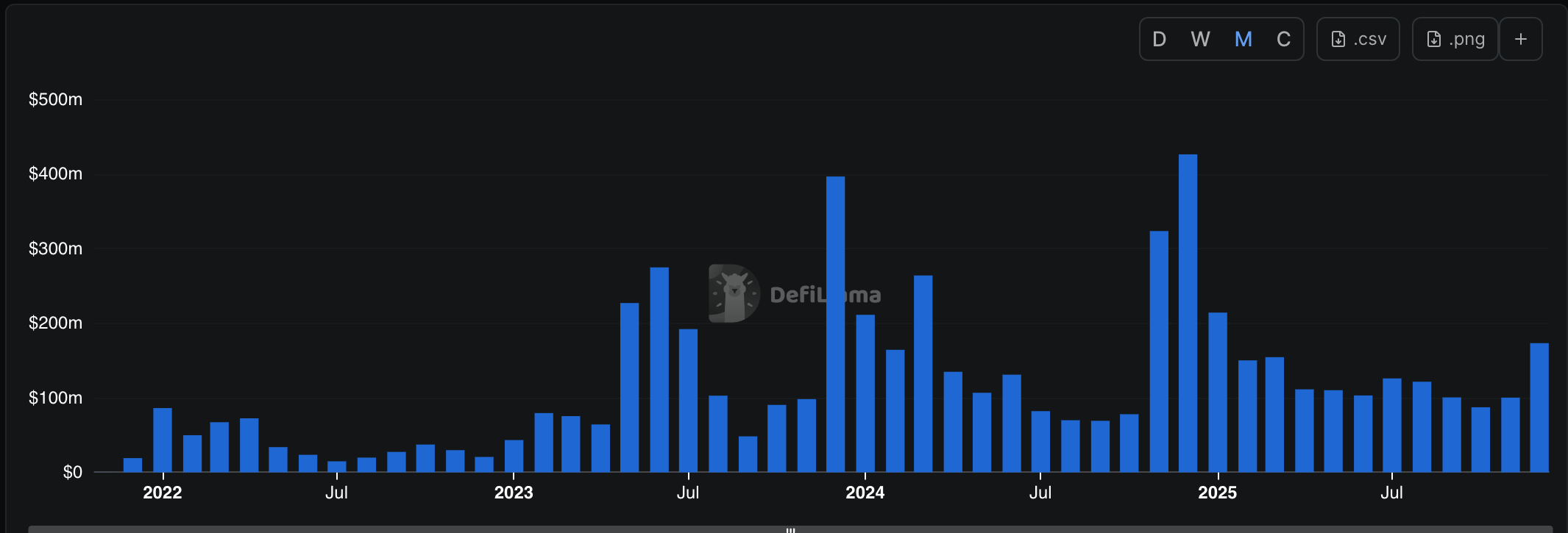Click the "2023" x-axis label

click(514, 493)
